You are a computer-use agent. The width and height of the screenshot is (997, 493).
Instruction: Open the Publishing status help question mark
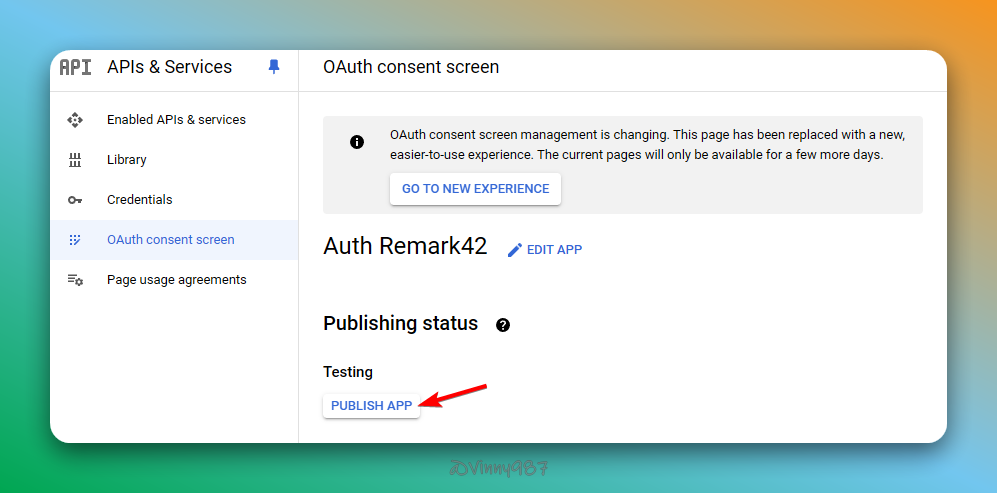point(503,325)
